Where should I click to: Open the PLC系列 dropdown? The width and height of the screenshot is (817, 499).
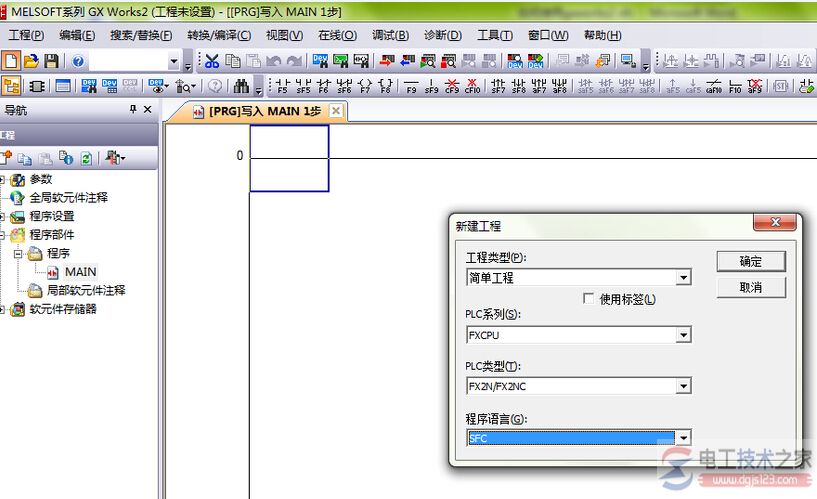coord(684,335)
